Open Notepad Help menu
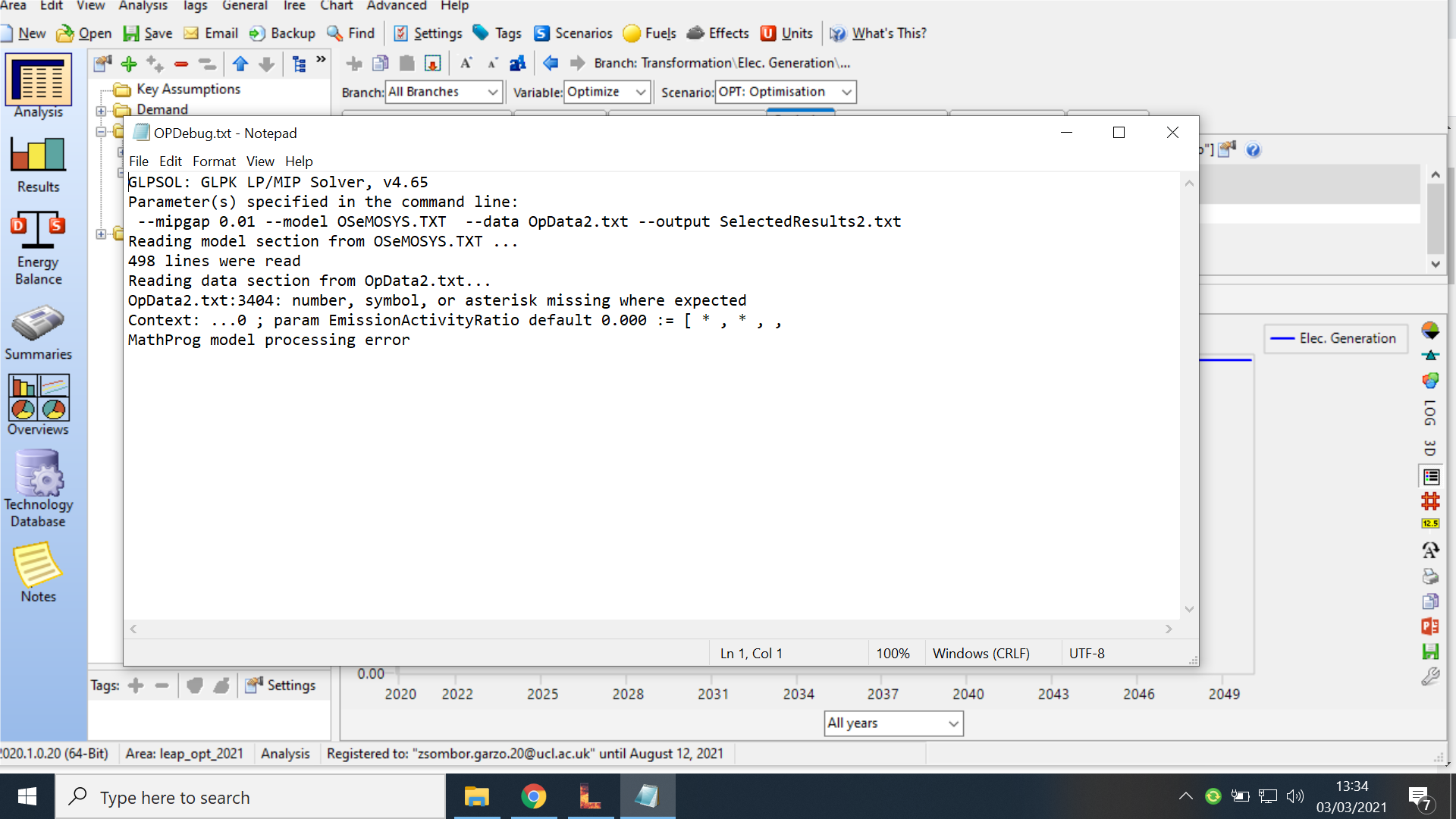Viewport: 1456px width, 819px height. tap(299, 162)
